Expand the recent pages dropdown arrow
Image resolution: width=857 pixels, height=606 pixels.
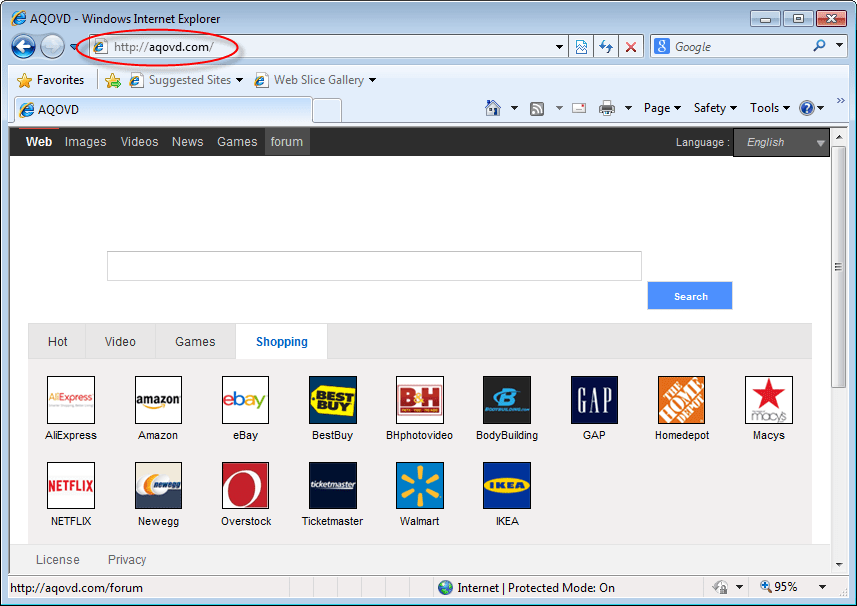point(74,47)
